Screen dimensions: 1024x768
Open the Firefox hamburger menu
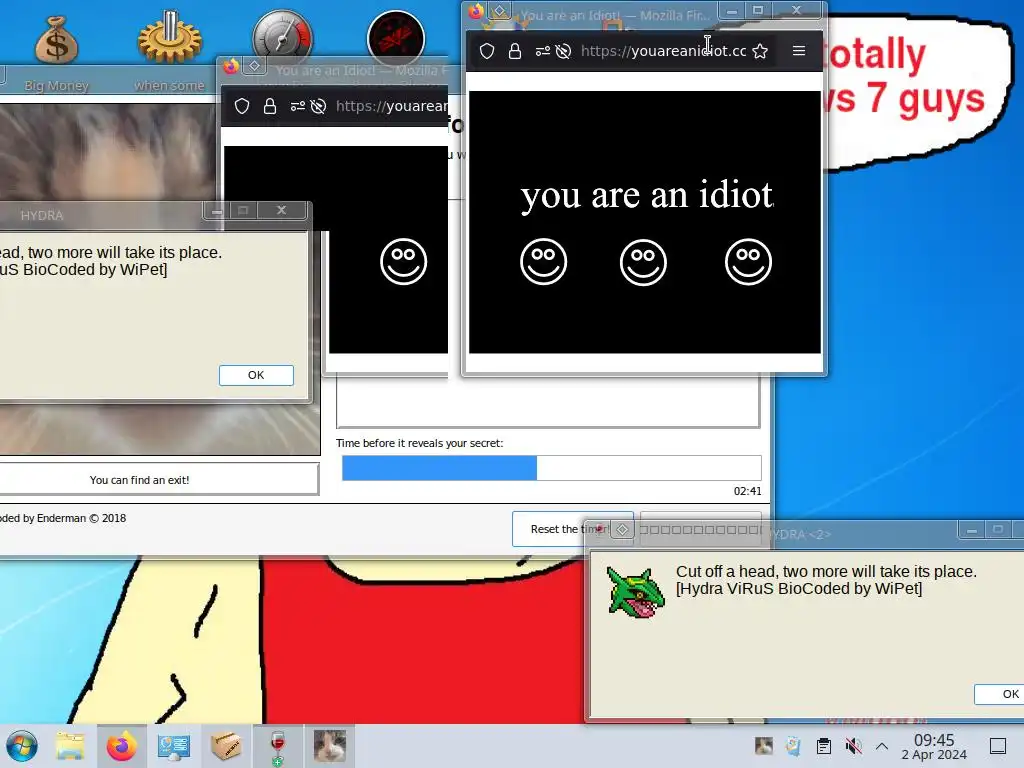pos(799,50)
